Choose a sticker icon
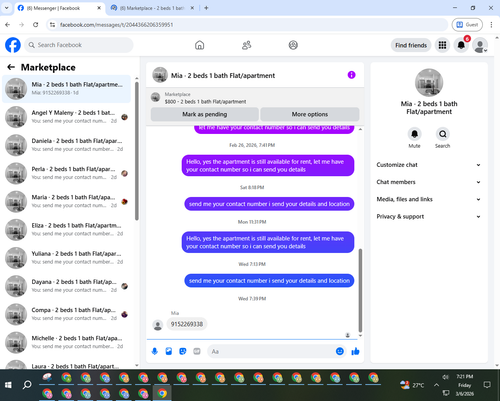This screenshot has height=401, width=500. (183, 351)
